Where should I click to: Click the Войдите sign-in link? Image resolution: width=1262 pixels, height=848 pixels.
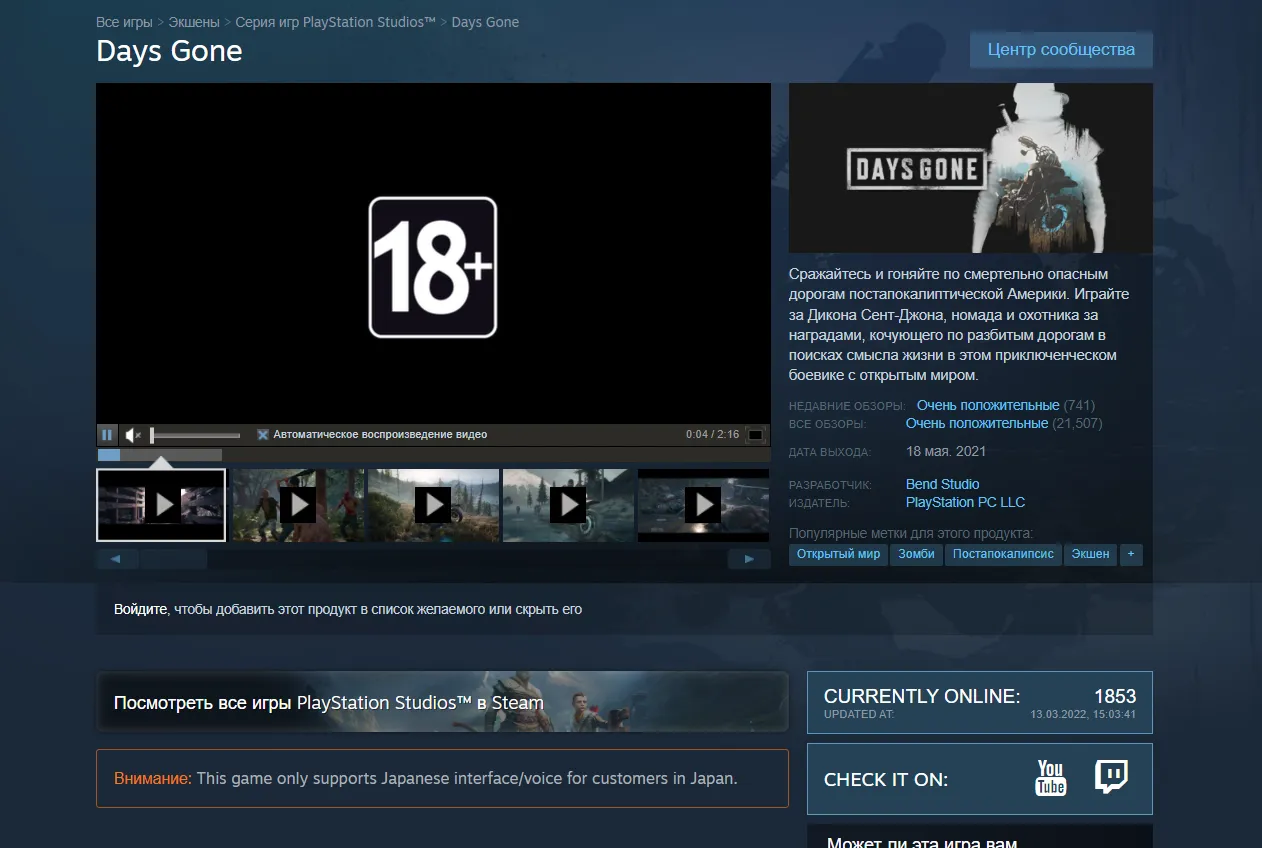pyautogui.click(x=140, y=609)
